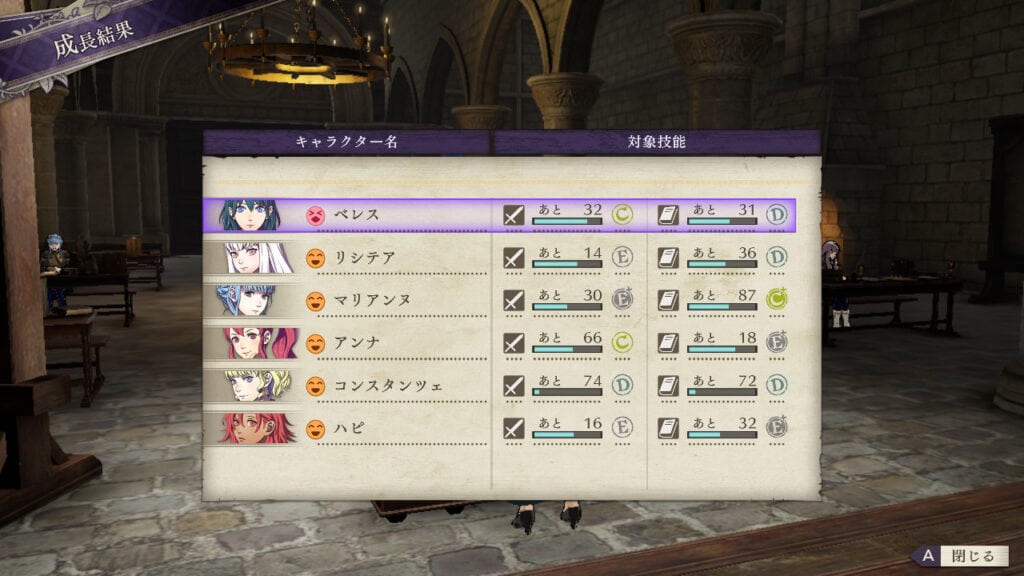Click the sword skill icon in ハピ's row
1024x576 pixels.
pyautogui.click(x=513, y=428)
